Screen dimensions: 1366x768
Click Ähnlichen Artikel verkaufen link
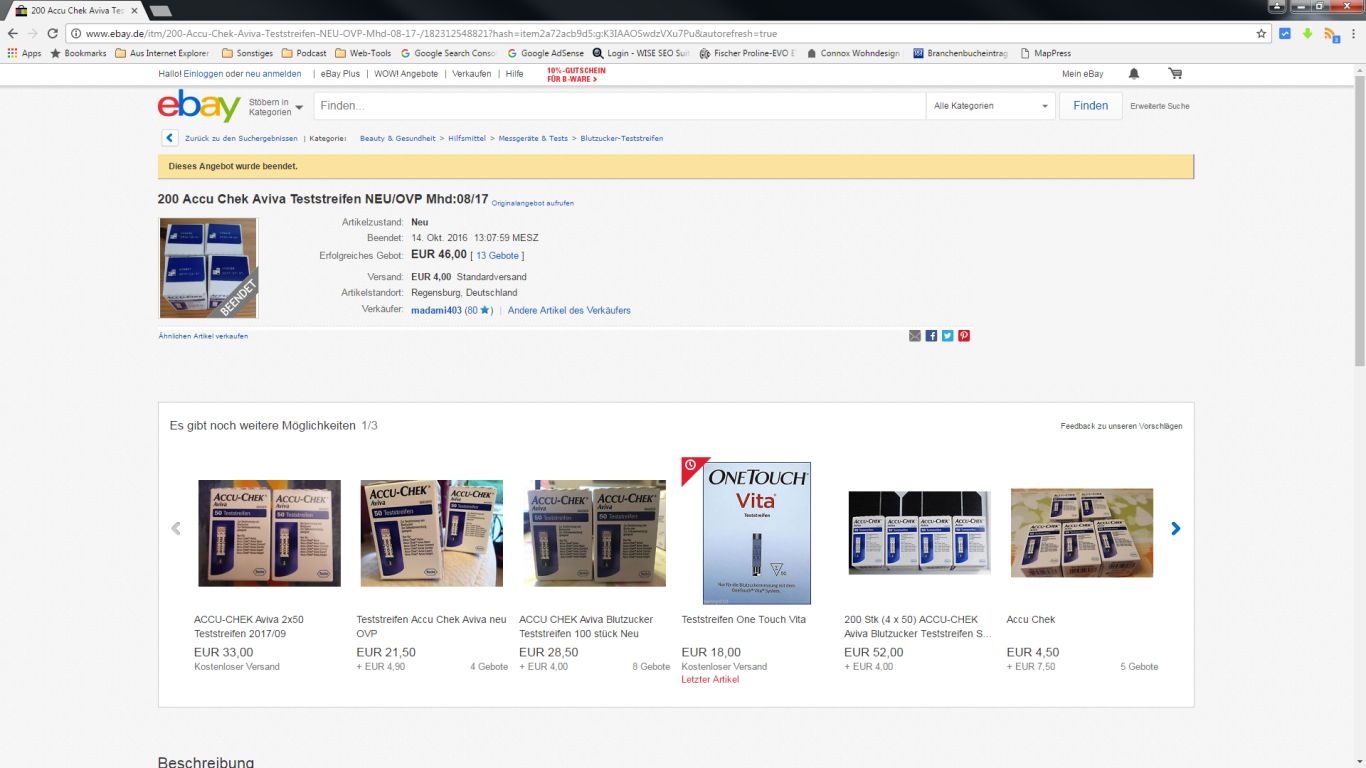[x=203, y=336]
